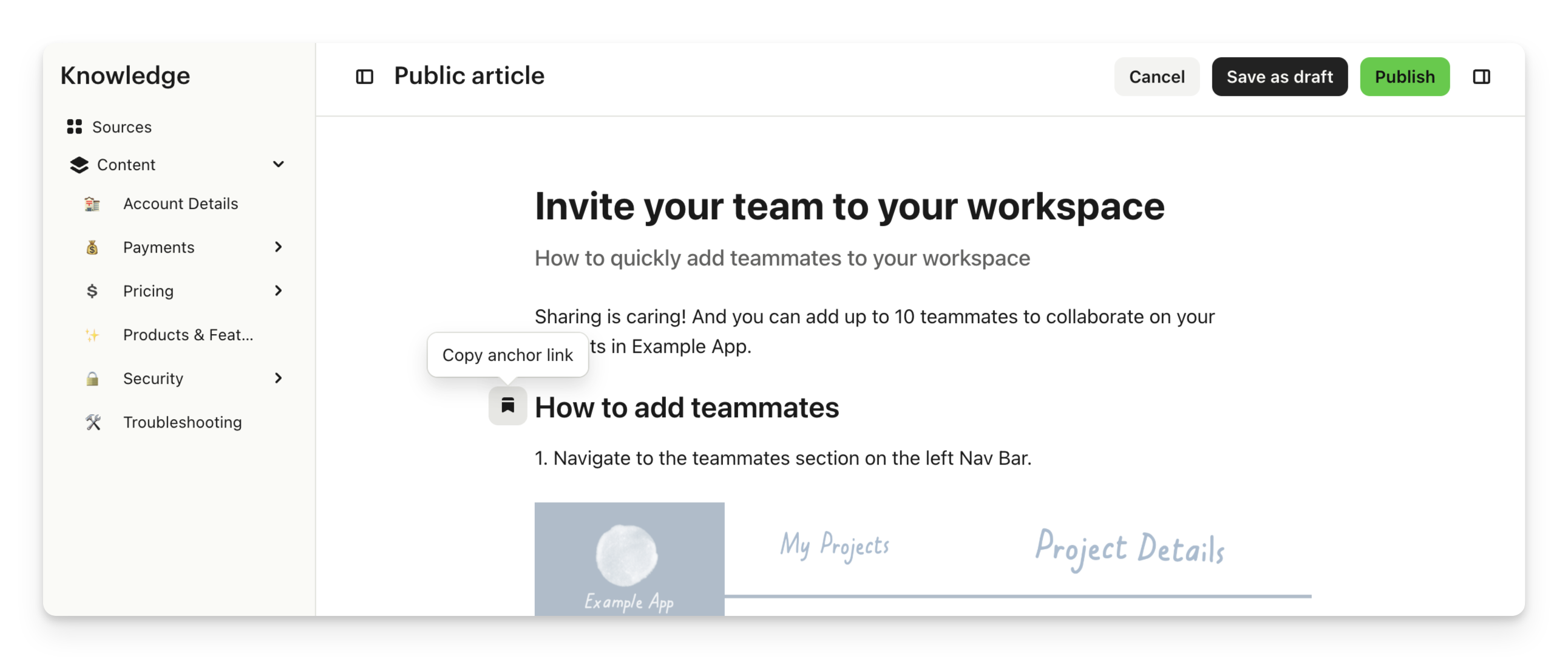
Task: Click the Payments money bag icon
Action: [92, 247]
